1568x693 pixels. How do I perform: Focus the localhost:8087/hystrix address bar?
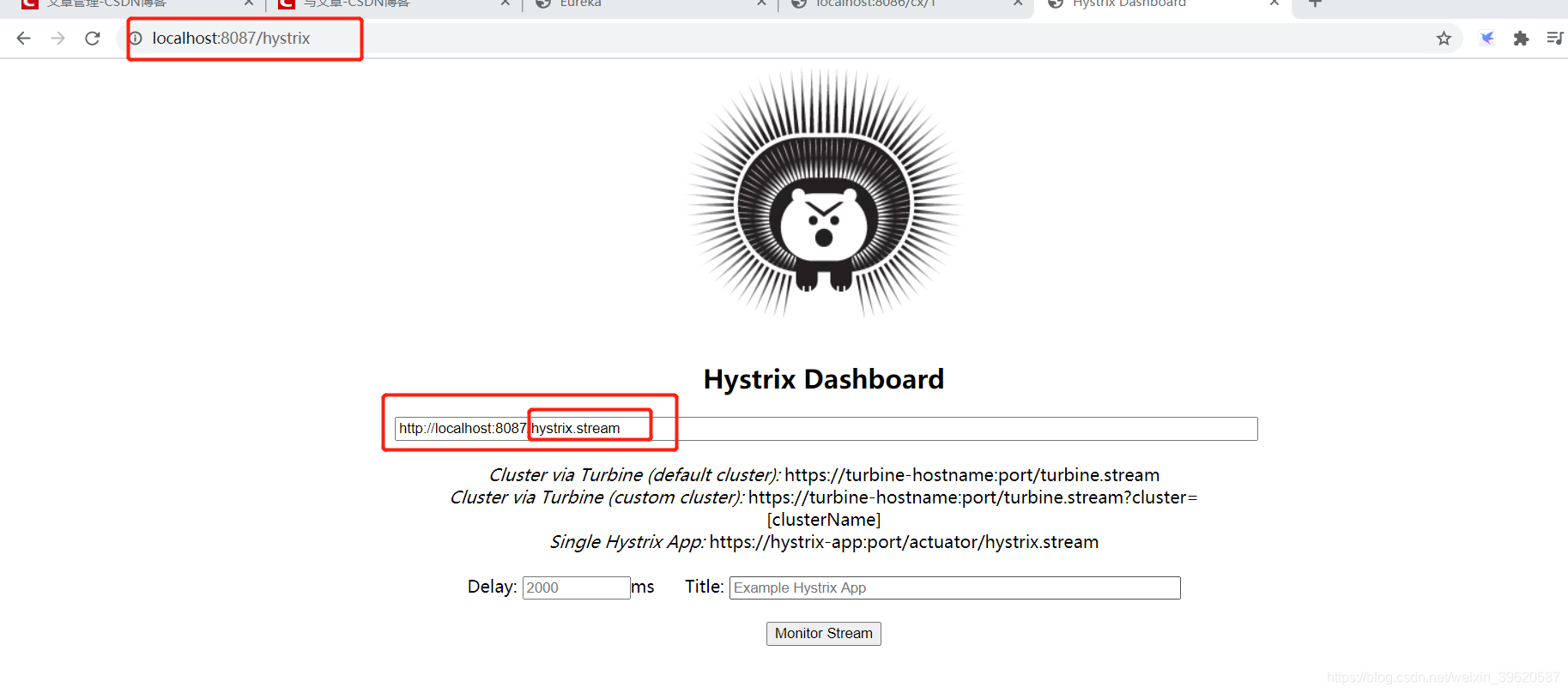pyautogui.click(x=790, y=38)
